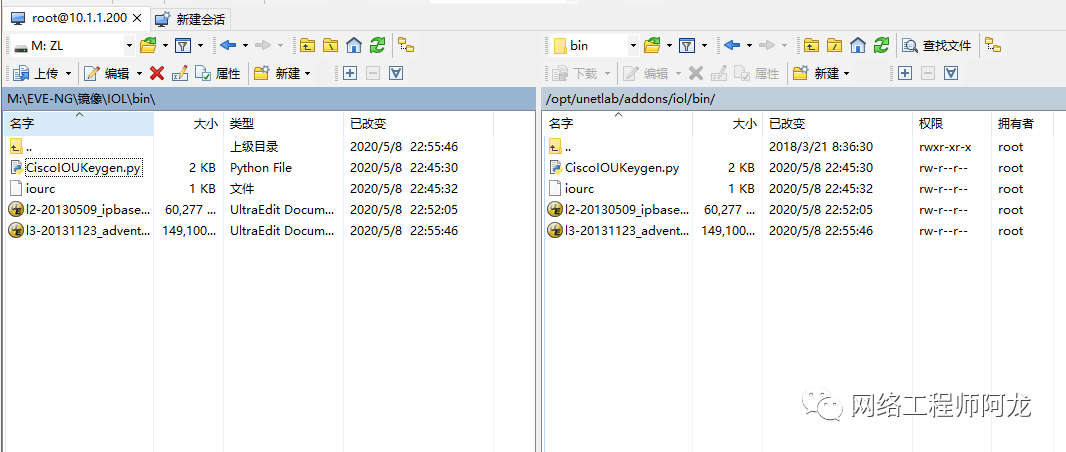Refresh the local panel listing
Screen dimensions: 1066x452
377,46
